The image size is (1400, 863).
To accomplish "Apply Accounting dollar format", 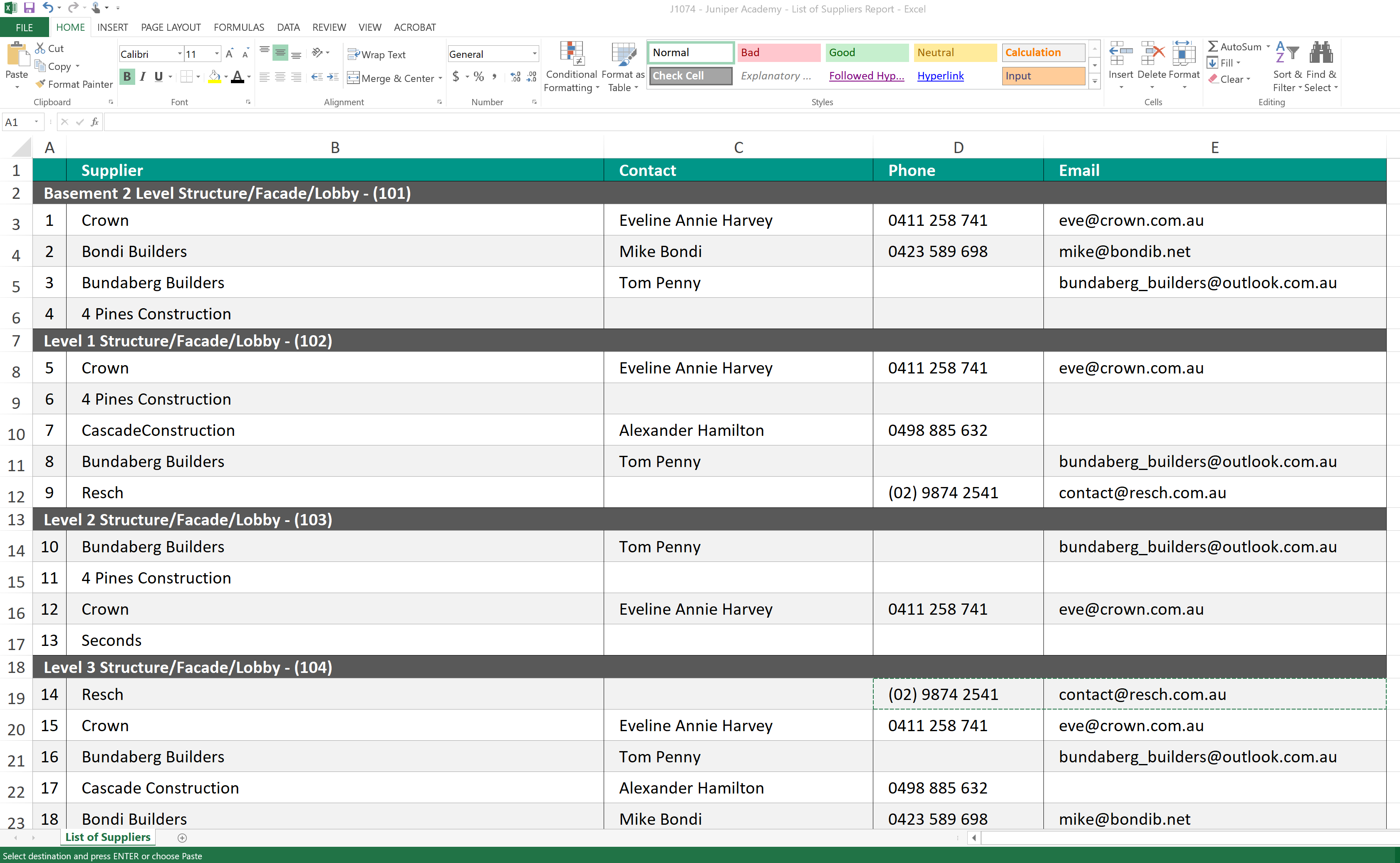I will [x=456, y=77].
